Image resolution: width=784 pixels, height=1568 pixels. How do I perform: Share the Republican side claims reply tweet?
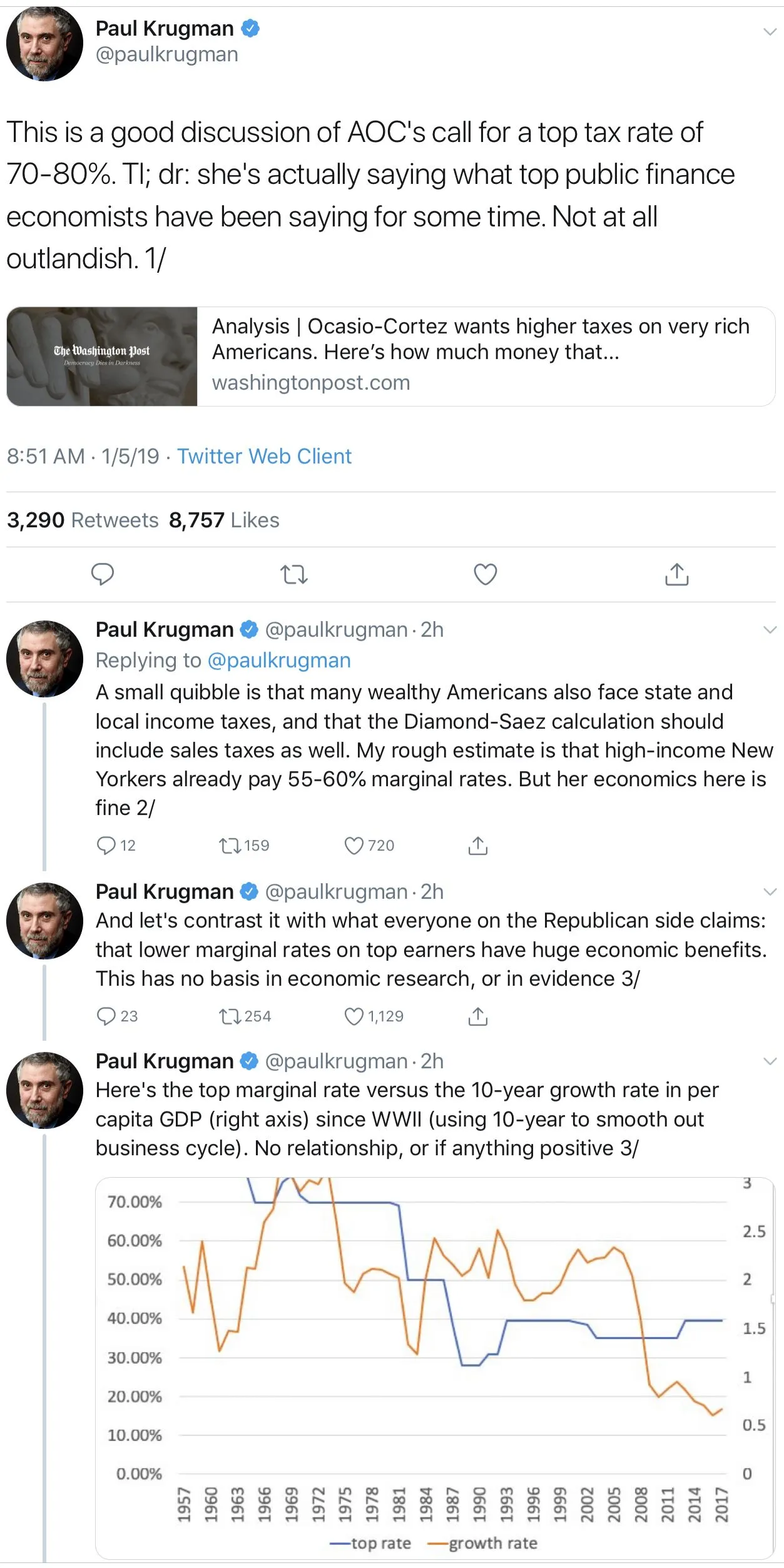(x=477, y=1016)
